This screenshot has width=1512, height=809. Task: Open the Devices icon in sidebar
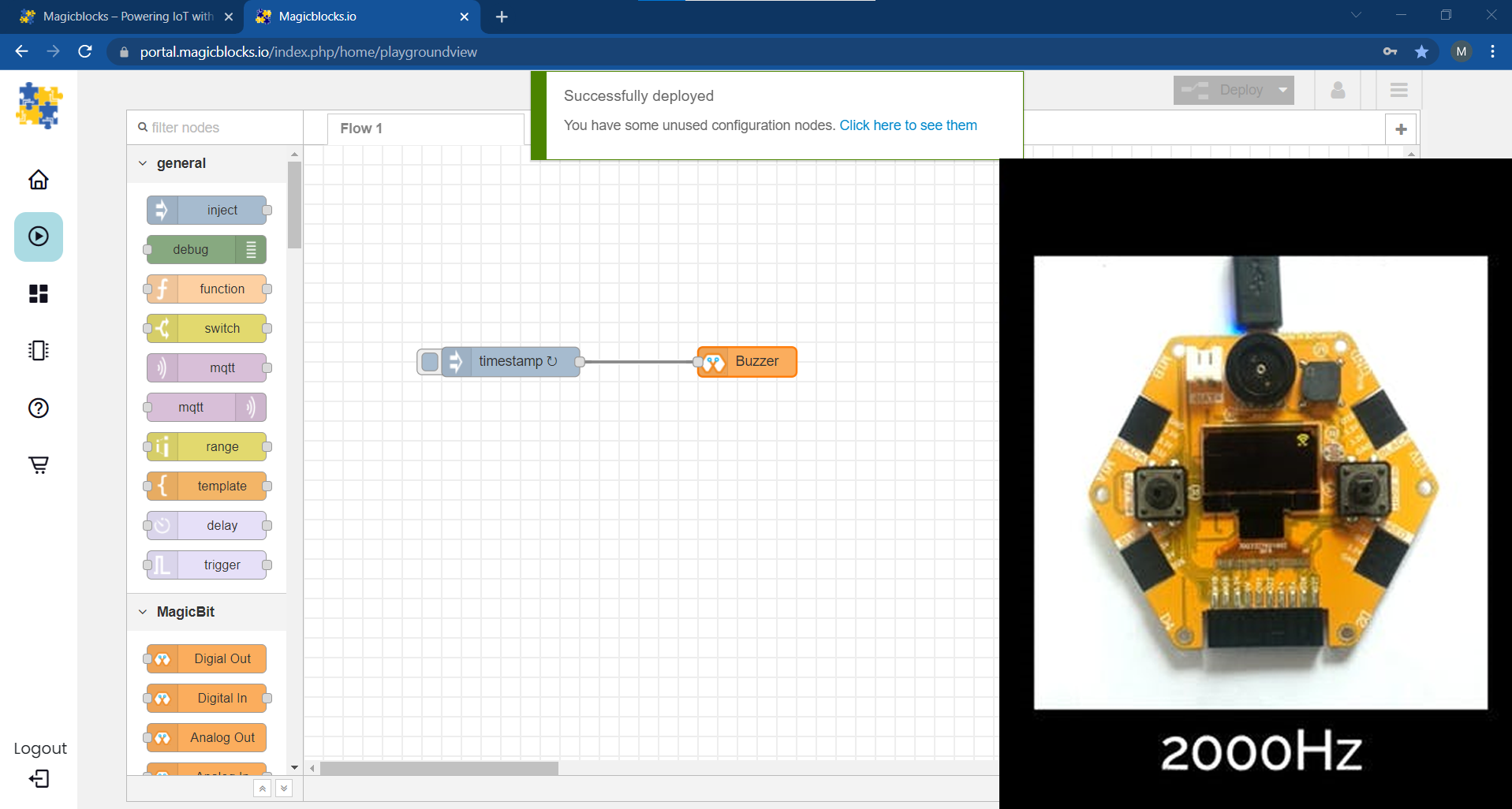point(38,350)
